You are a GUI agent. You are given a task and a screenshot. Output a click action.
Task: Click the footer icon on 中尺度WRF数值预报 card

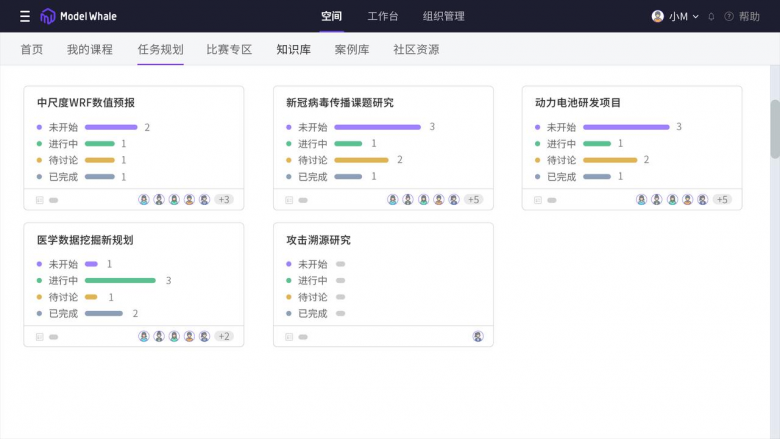pos(40,200)
